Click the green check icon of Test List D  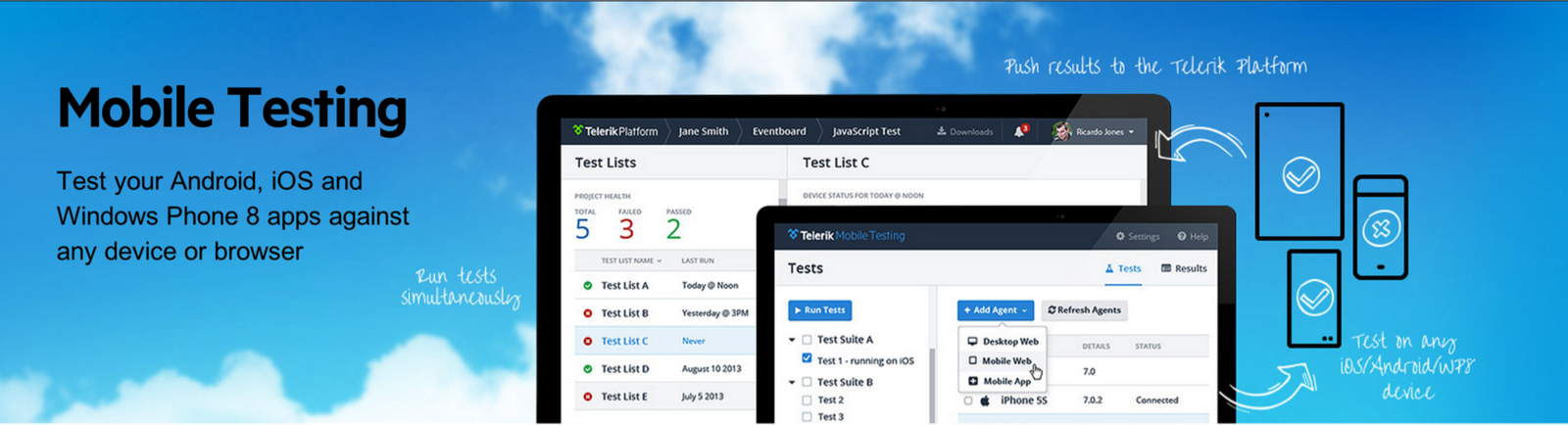tap(588, 369)
